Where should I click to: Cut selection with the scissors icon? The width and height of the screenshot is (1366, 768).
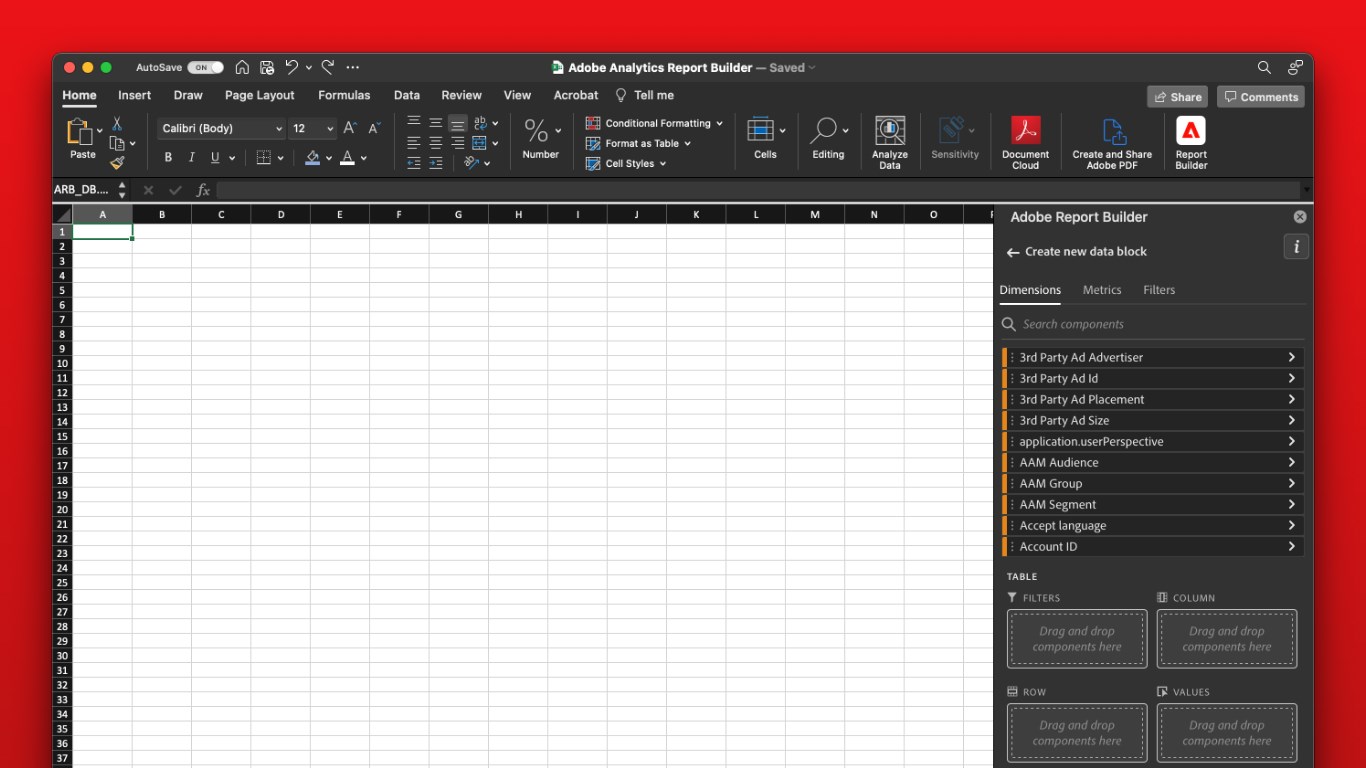pos(117,124)
